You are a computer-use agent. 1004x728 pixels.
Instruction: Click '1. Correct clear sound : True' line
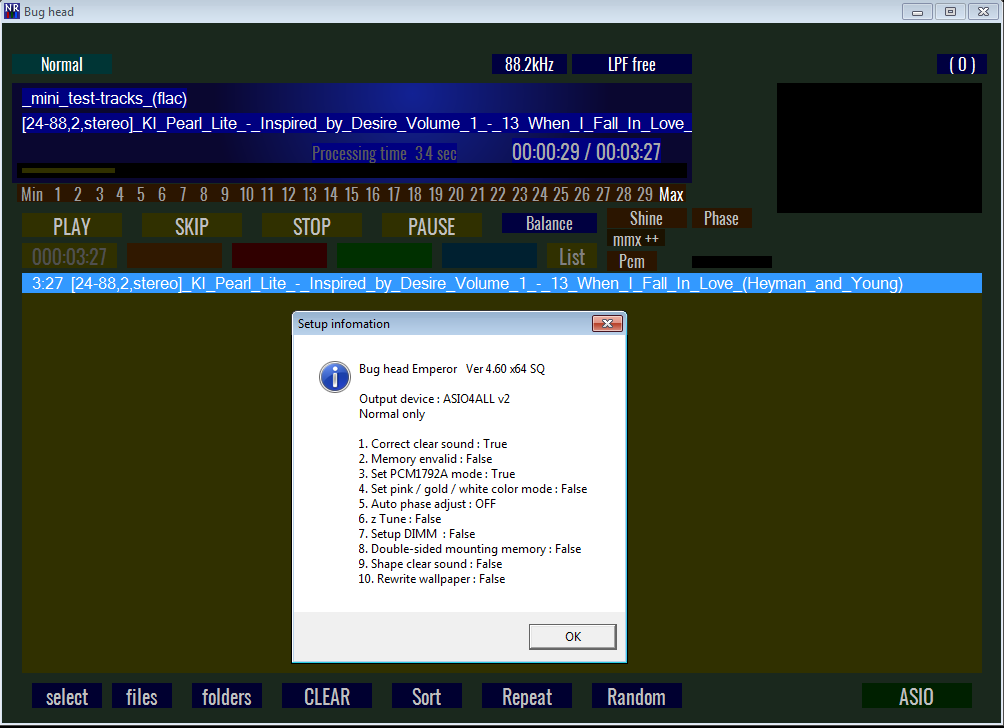click(432, 444)
